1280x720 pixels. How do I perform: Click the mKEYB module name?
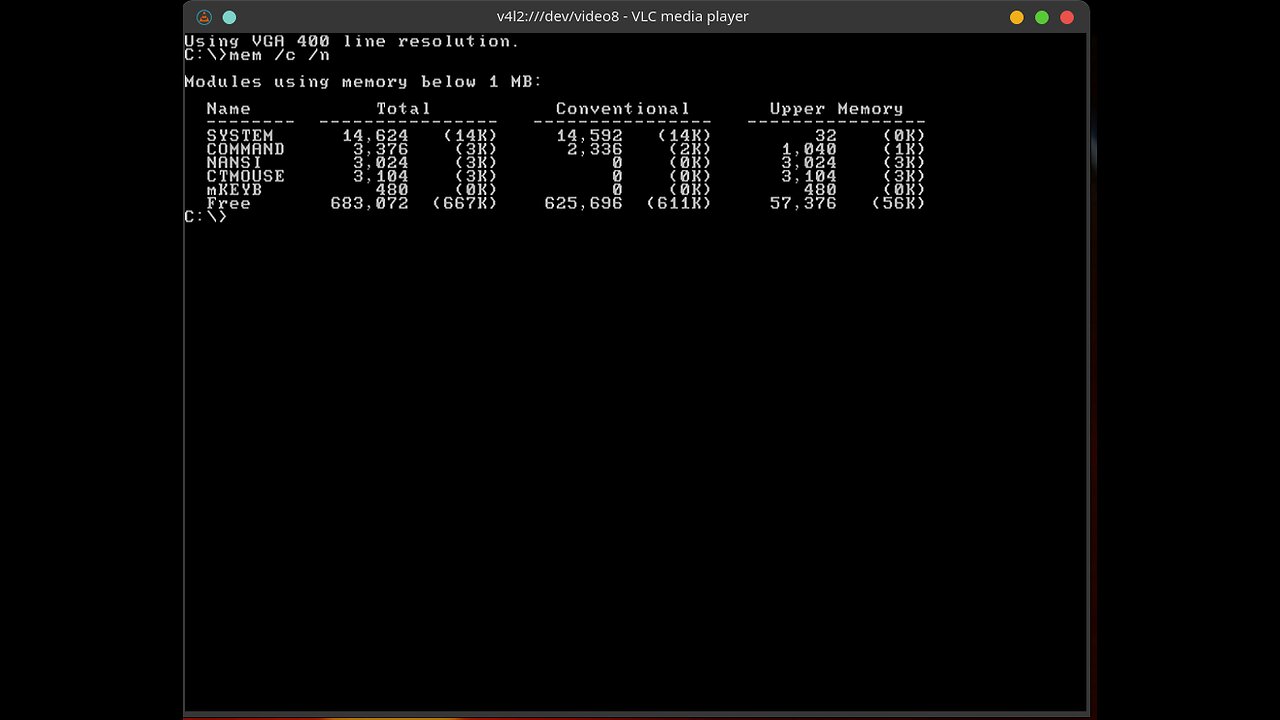click(x=235, y=190)
